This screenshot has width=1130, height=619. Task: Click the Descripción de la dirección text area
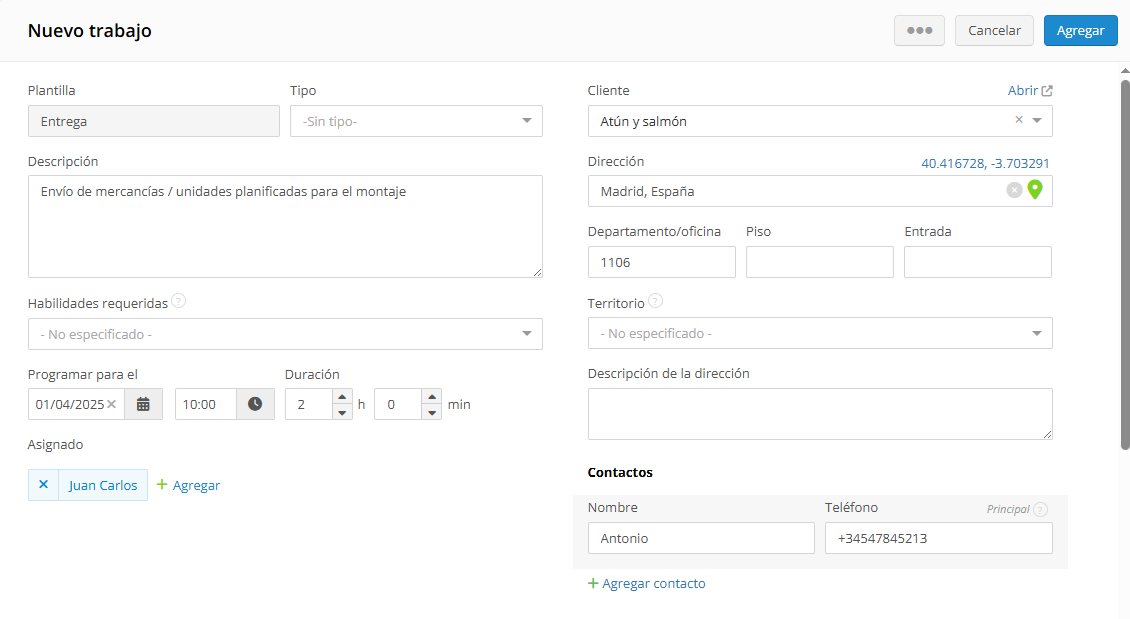pos(820,414)
